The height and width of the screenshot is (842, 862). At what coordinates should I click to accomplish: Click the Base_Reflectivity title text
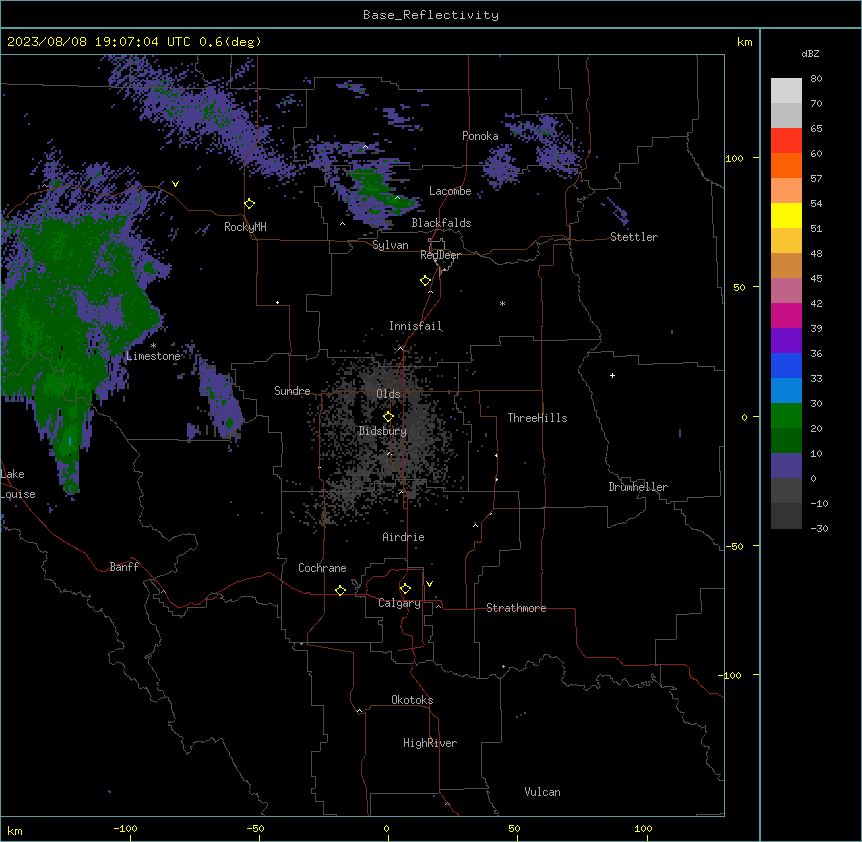pyautogui.click(x=431, y=15)
